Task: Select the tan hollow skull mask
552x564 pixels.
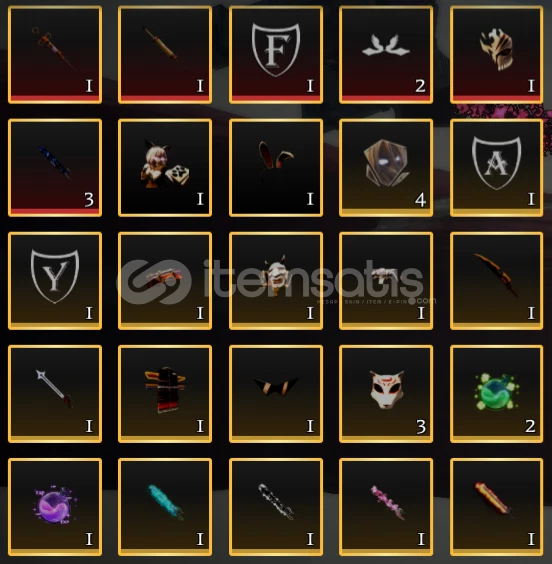Action: click(496, 55)
